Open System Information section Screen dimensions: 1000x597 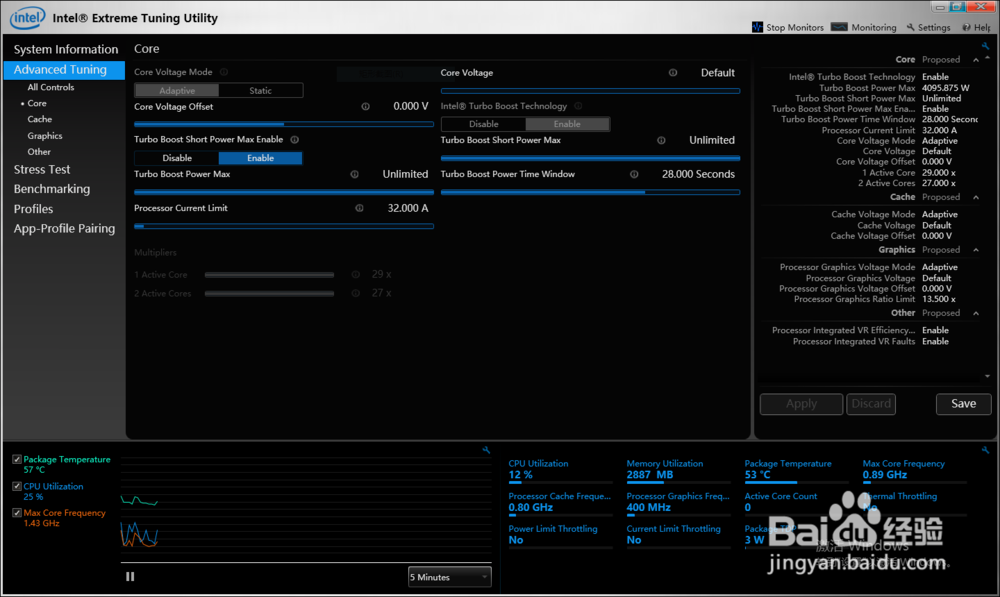(66, 49)
